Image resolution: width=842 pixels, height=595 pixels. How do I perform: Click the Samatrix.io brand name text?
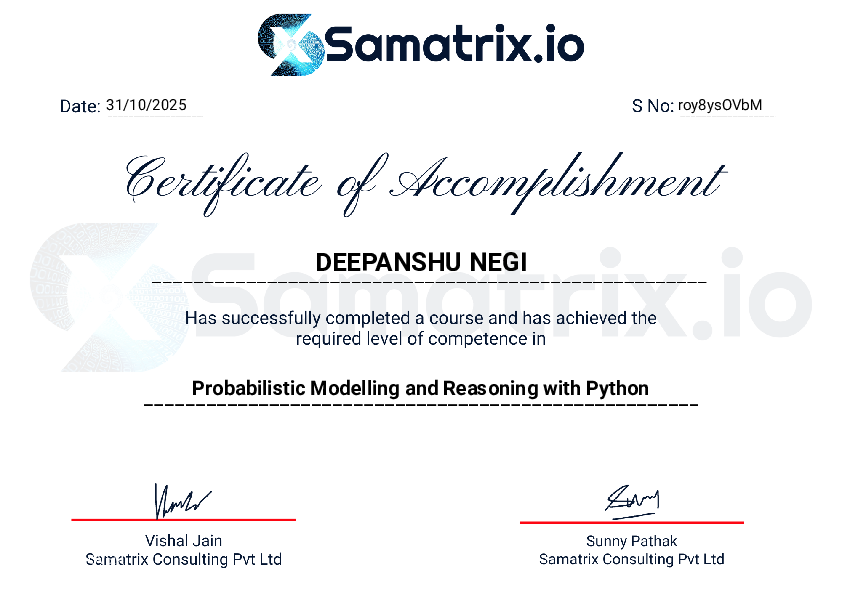(x=455, y=45)
